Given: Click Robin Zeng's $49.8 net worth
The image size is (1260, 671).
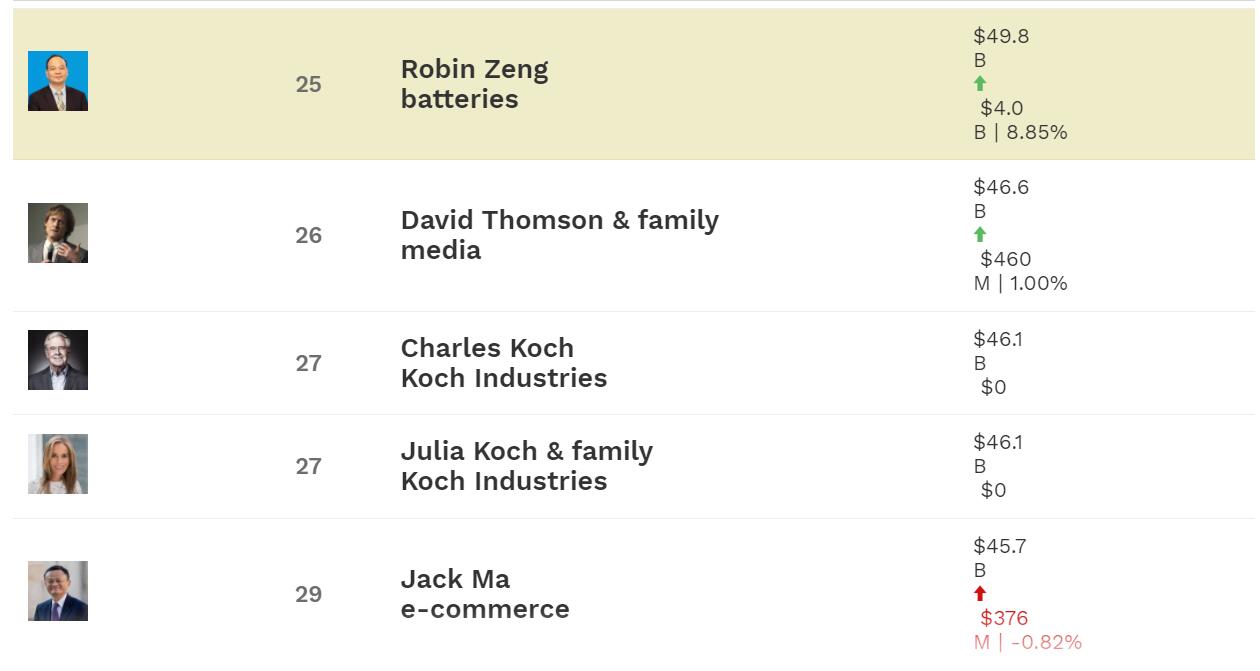Looking at the screenshot, I should (x=1001, y=37).
